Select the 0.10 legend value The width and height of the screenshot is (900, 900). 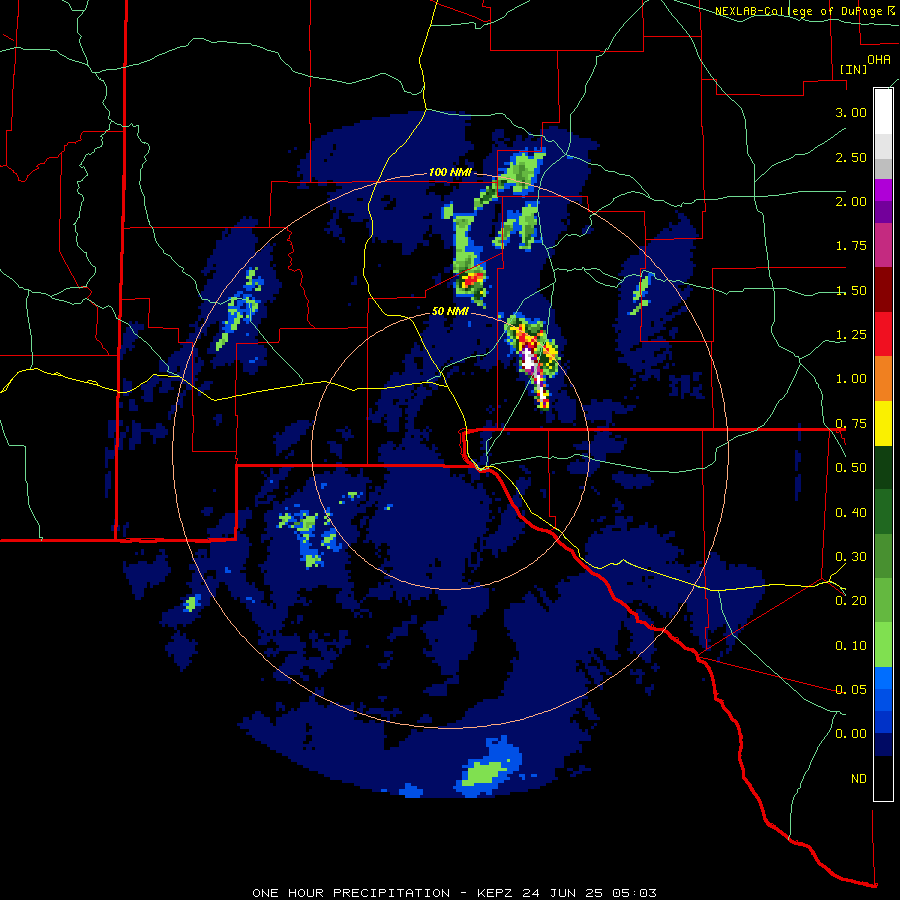tap(851, 646)
